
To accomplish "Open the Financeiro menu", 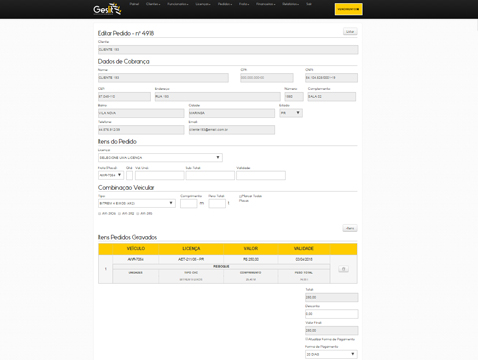I will (266, 4).
